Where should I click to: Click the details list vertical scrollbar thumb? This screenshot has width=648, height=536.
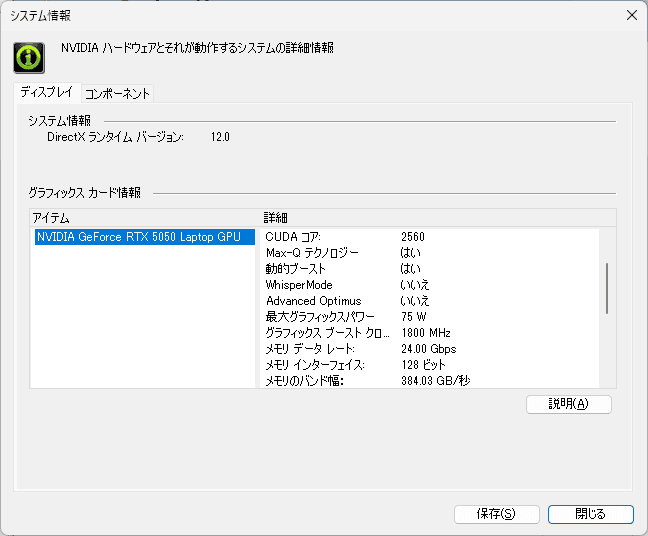607,287
